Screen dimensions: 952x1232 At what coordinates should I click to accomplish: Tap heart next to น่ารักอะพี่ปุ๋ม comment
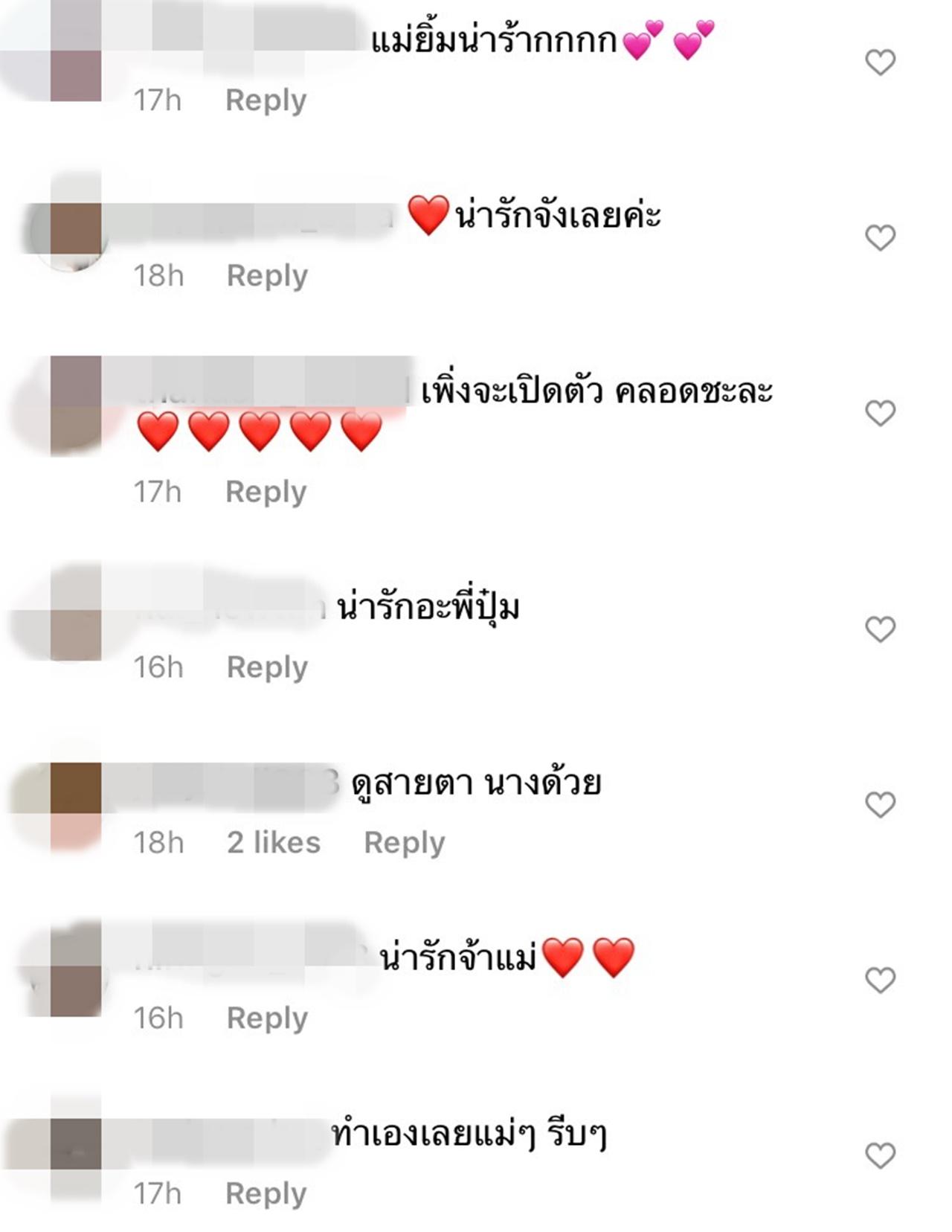tap(880, 629)
